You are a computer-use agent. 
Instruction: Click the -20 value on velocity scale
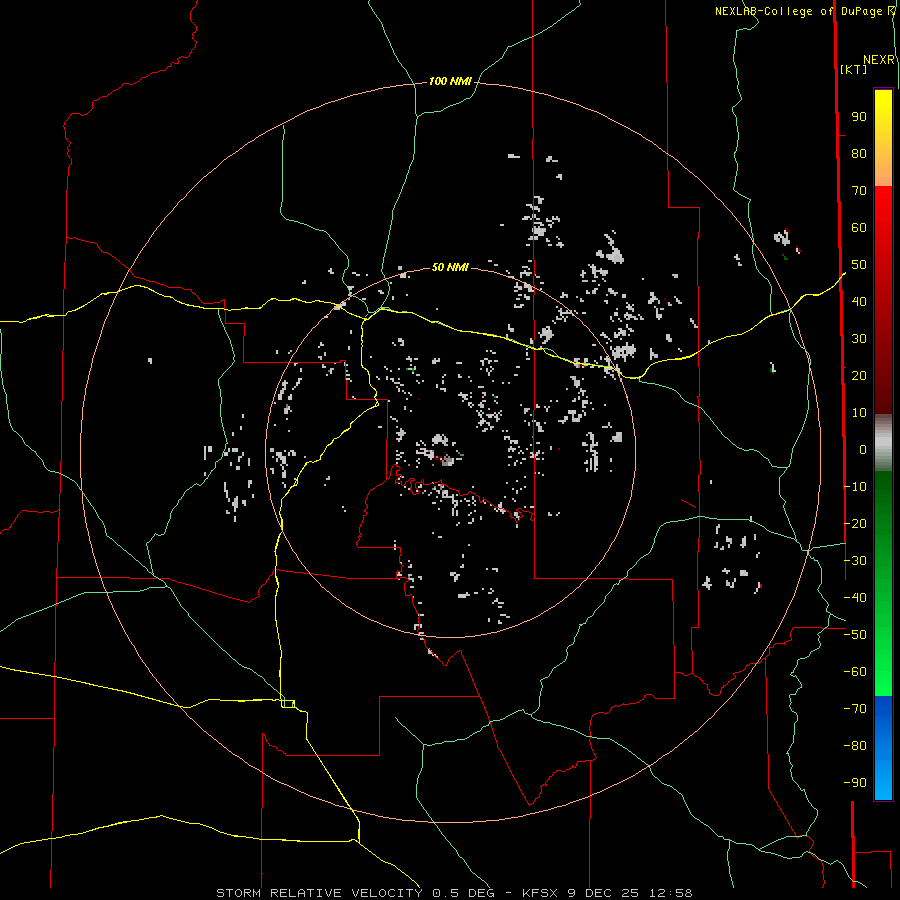pos(855,524)
